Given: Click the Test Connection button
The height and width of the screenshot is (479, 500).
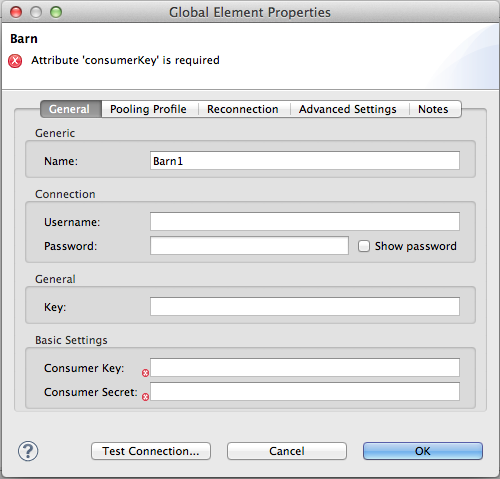Looking at the screenshot, I should tap(151, 451).
